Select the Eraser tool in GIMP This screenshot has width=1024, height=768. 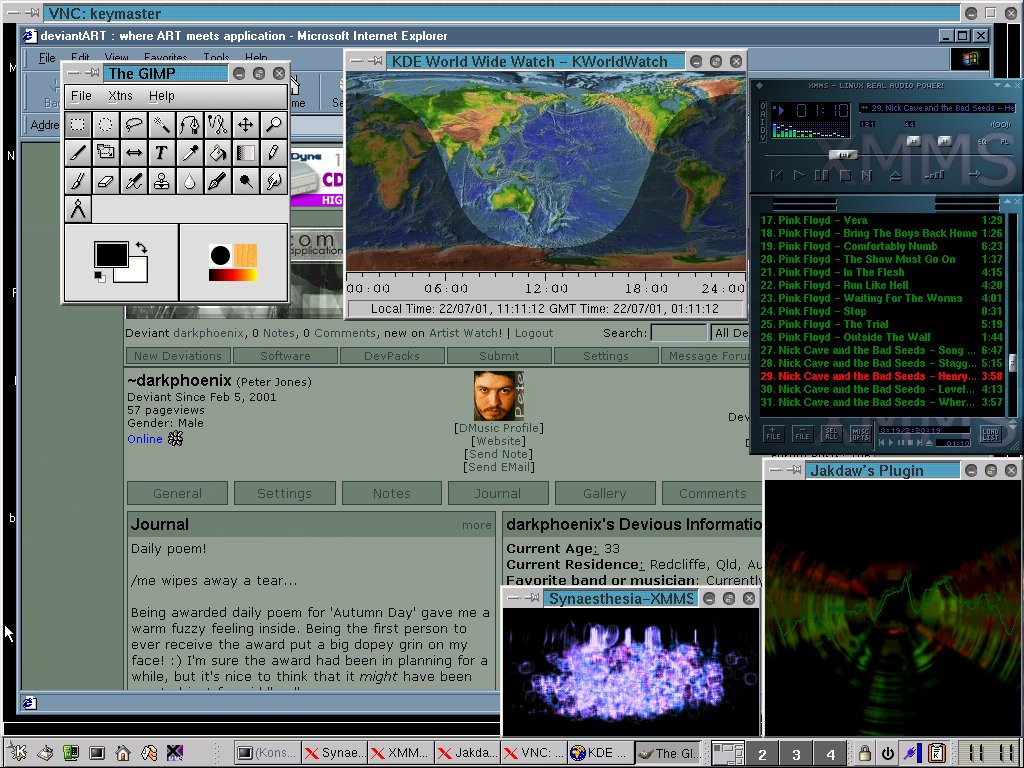[106, 181]
